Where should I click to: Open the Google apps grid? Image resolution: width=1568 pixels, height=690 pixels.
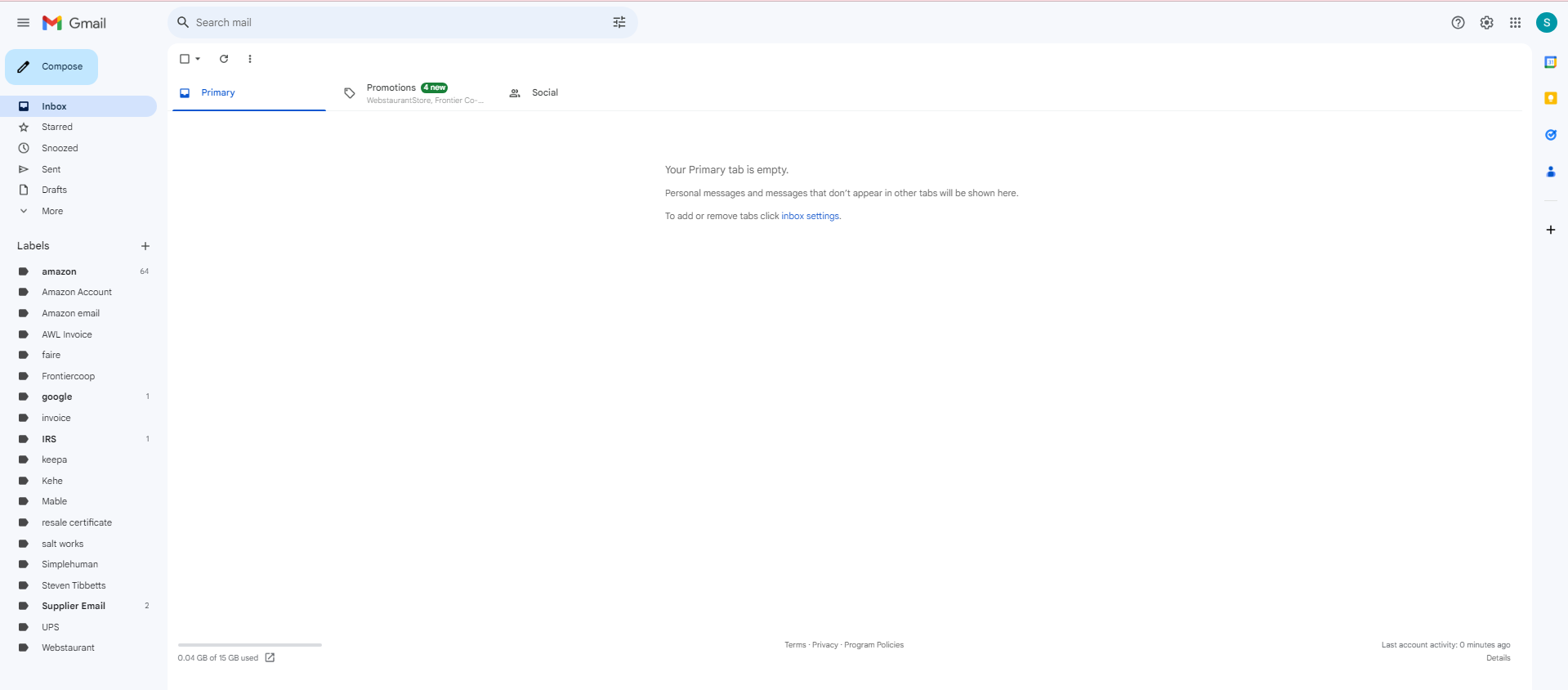point(1515,23)
